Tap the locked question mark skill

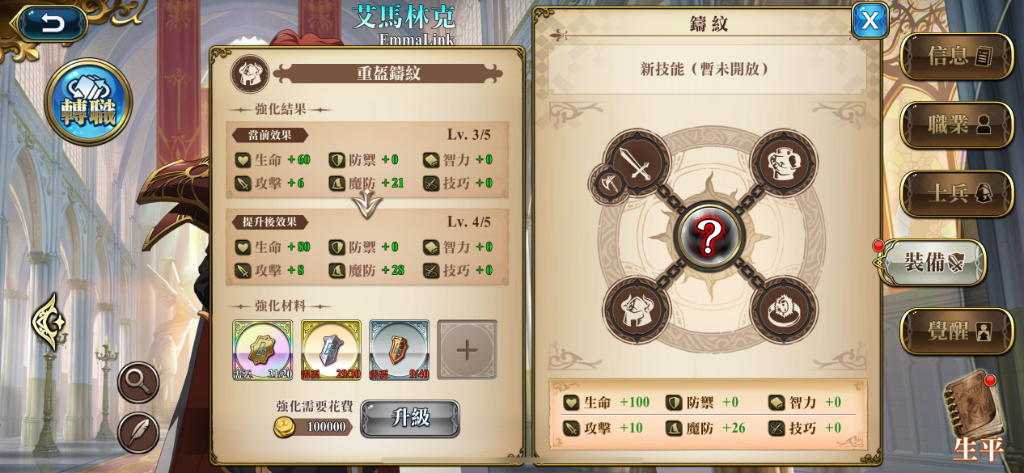click(709, 236)
